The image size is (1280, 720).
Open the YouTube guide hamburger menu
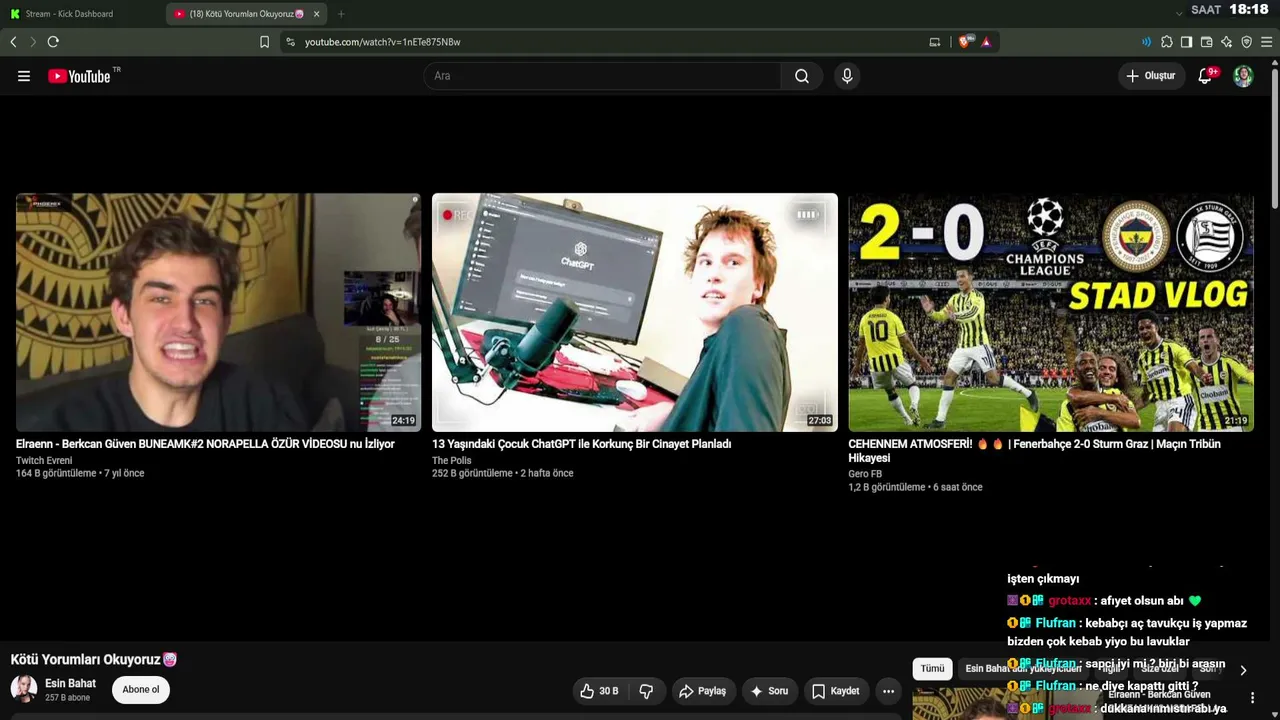point(24,76)
